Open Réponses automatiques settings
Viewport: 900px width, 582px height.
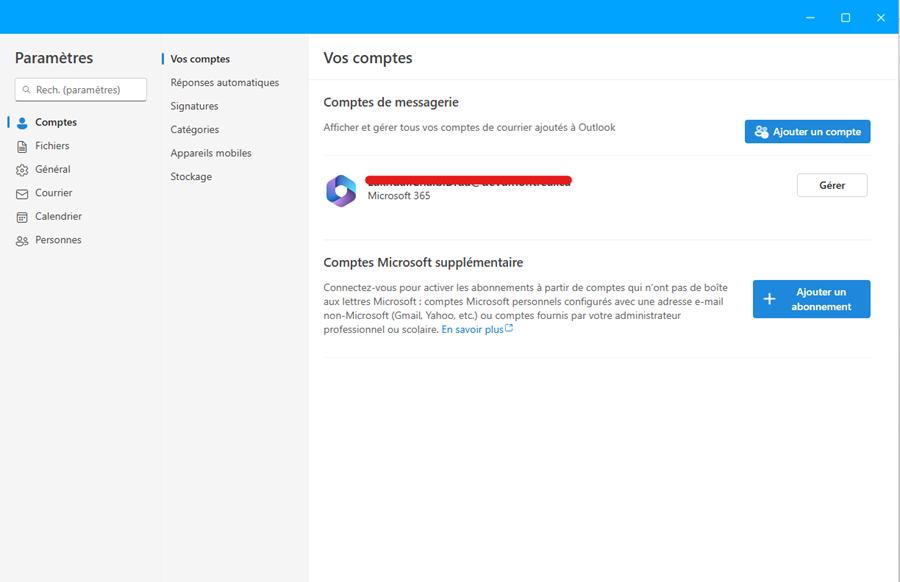[x=224, y=83]
